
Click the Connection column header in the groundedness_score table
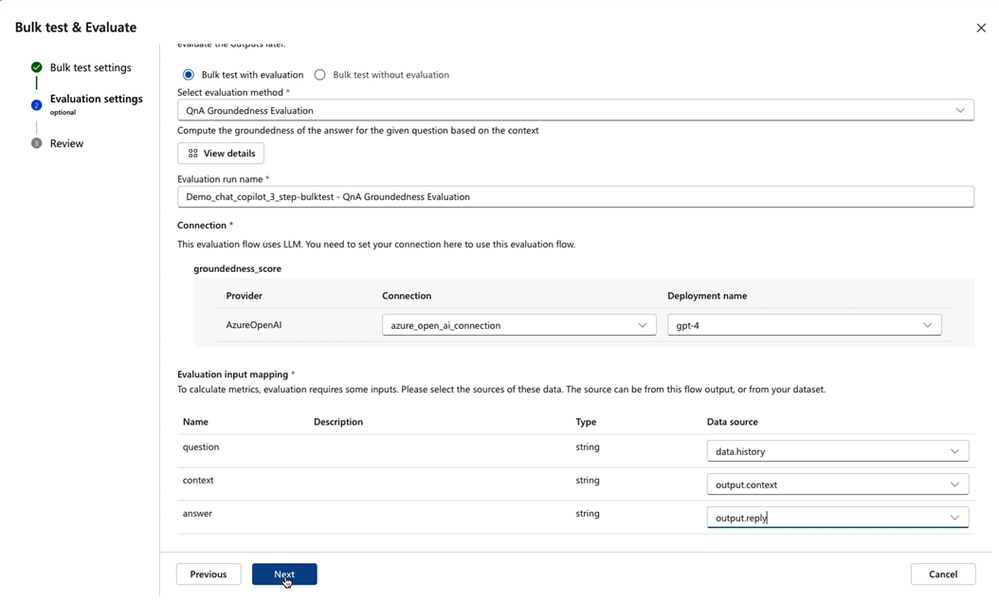coord(406,296)
